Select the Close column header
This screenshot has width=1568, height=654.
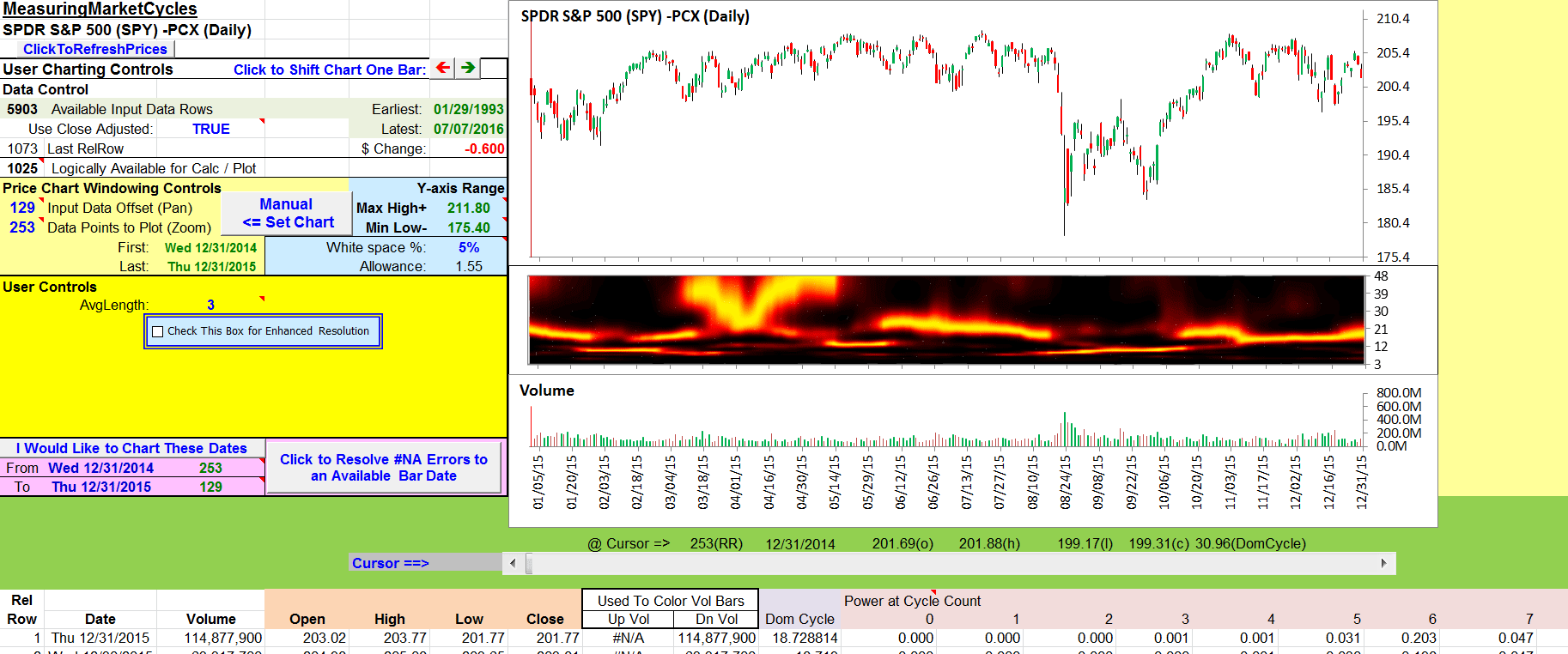[x=544, y=619]
